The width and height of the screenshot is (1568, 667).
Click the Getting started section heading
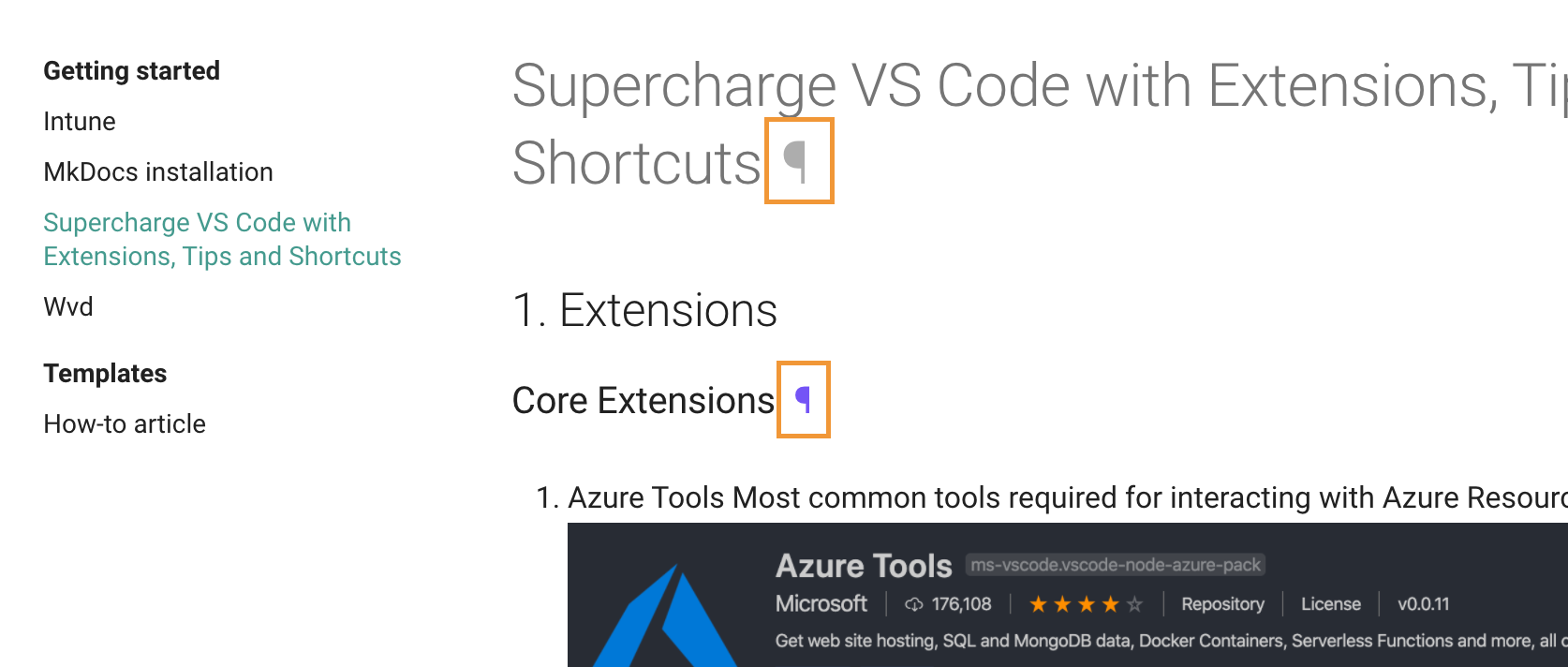[x=132, y=71]
